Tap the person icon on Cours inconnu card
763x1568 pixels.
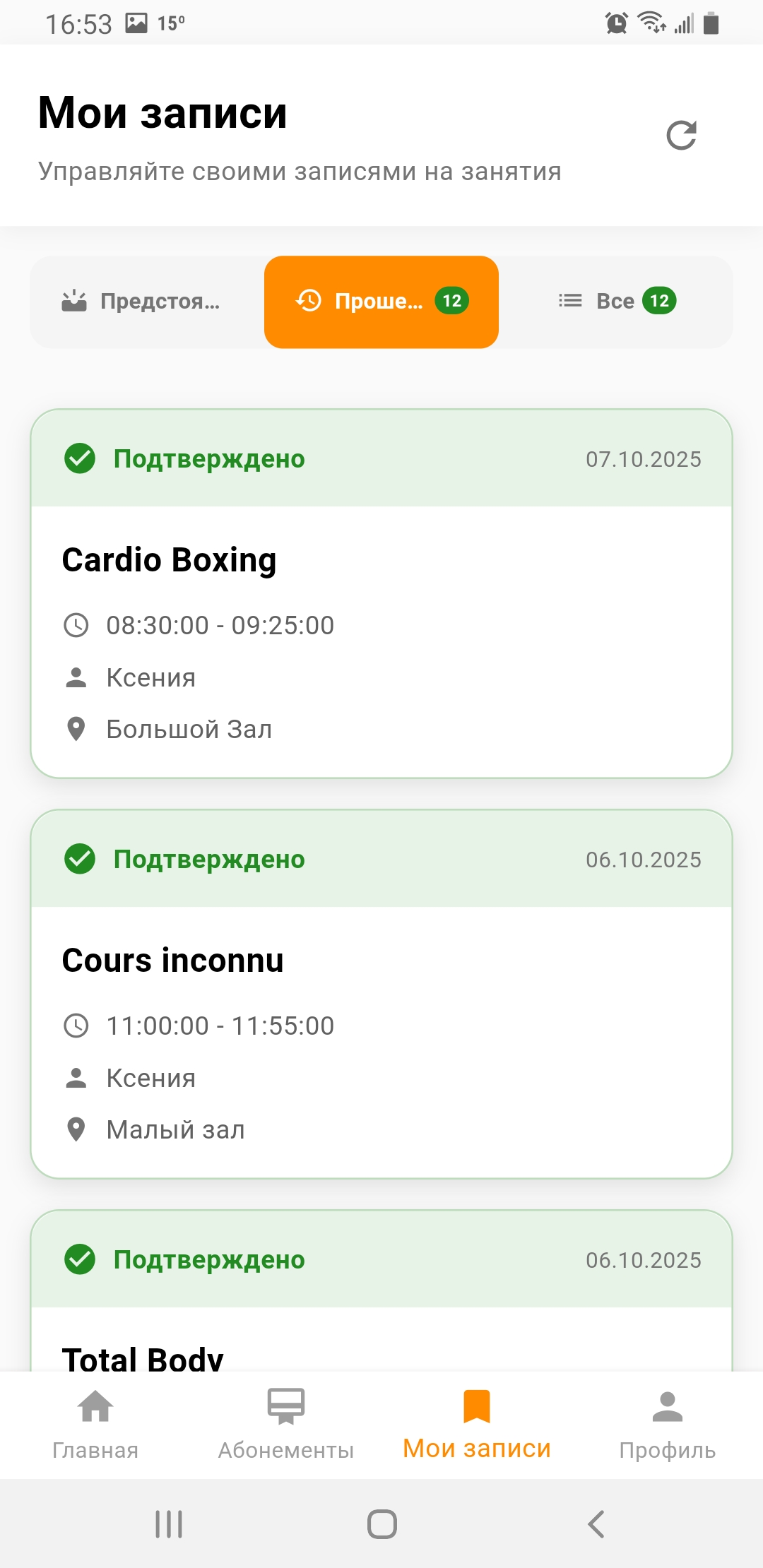pyautogui.click(x=76, y=1078)
